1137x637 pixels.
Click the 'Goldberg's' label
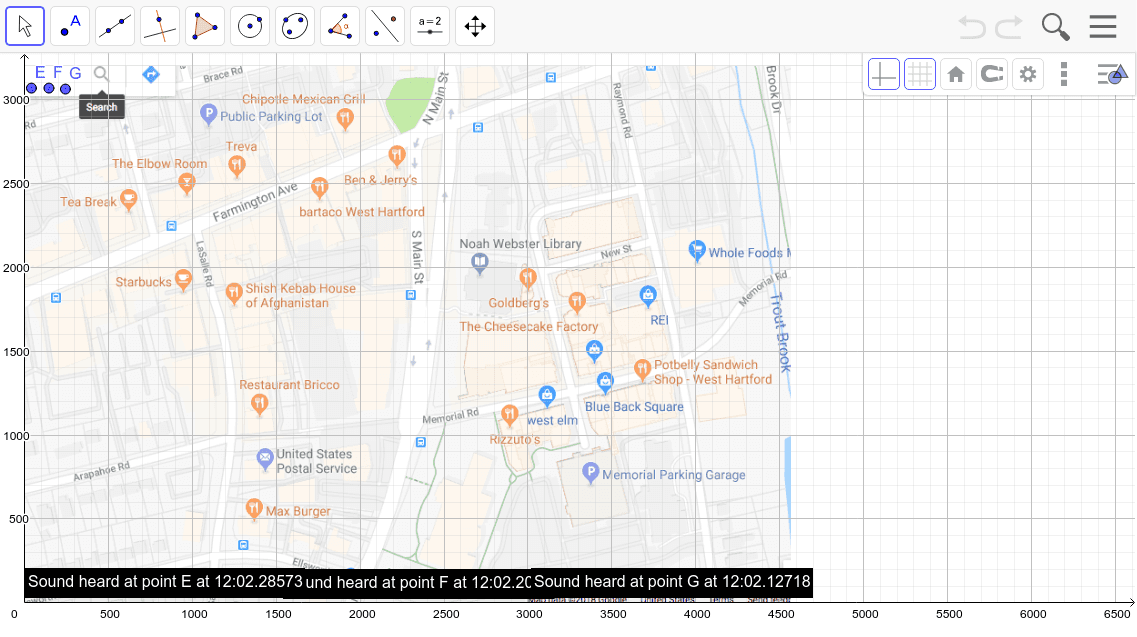[x=518, y=303]
